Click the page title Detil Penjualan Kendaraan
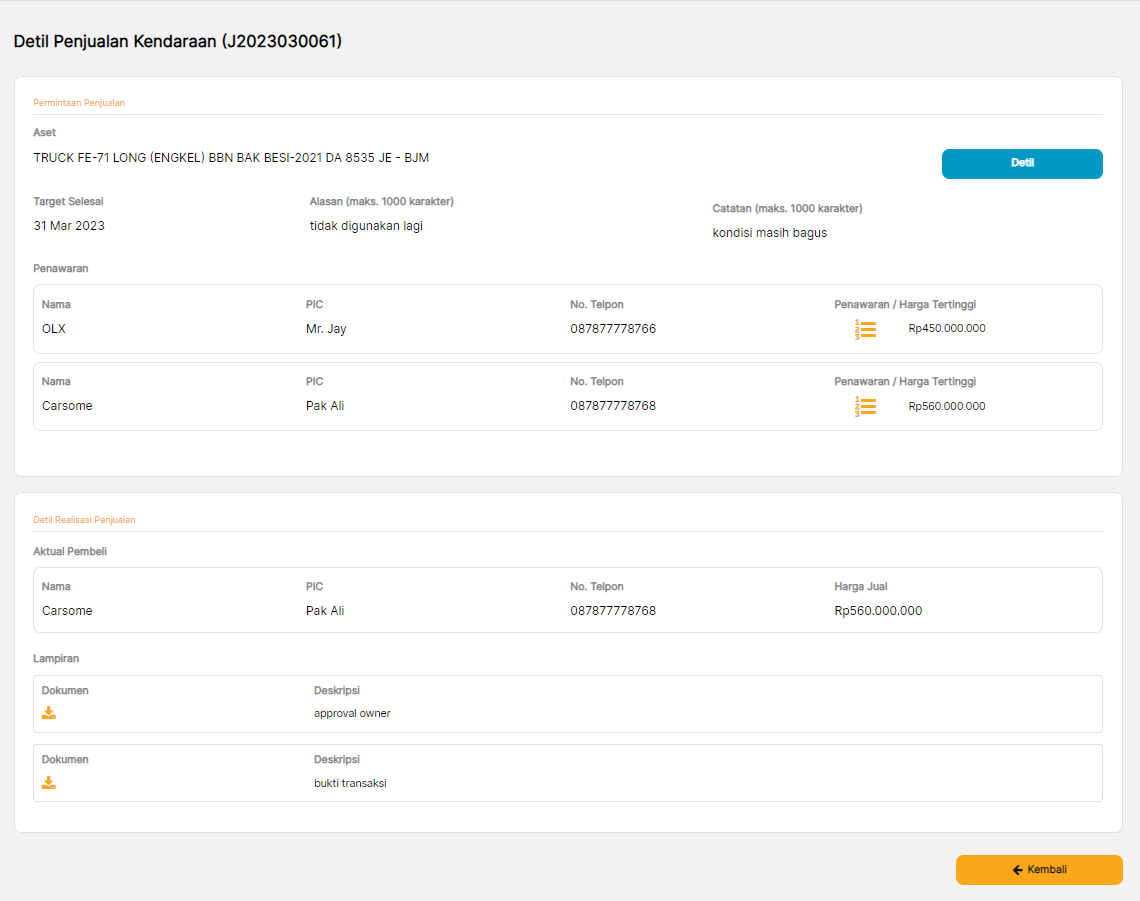The height and width of the screenshot is (901, 1140). (x=177, y=42)
